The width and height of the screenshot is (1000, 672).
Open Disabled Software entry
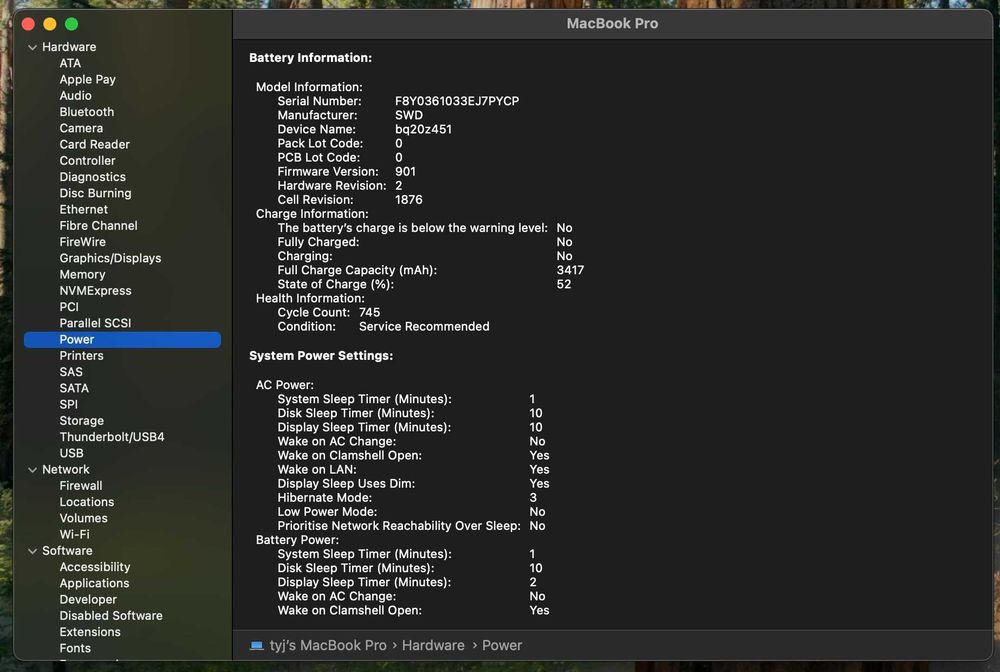click(x=111, y=616)
